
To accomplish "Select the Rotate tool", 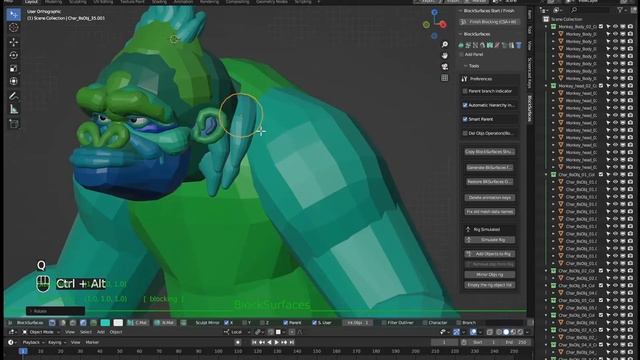I will click(x=13, y=55).
